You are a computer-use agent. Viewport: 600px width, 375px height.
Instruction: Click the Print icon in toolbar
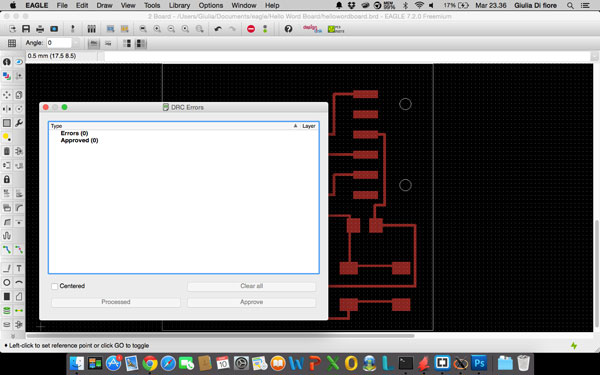point(40,29)
